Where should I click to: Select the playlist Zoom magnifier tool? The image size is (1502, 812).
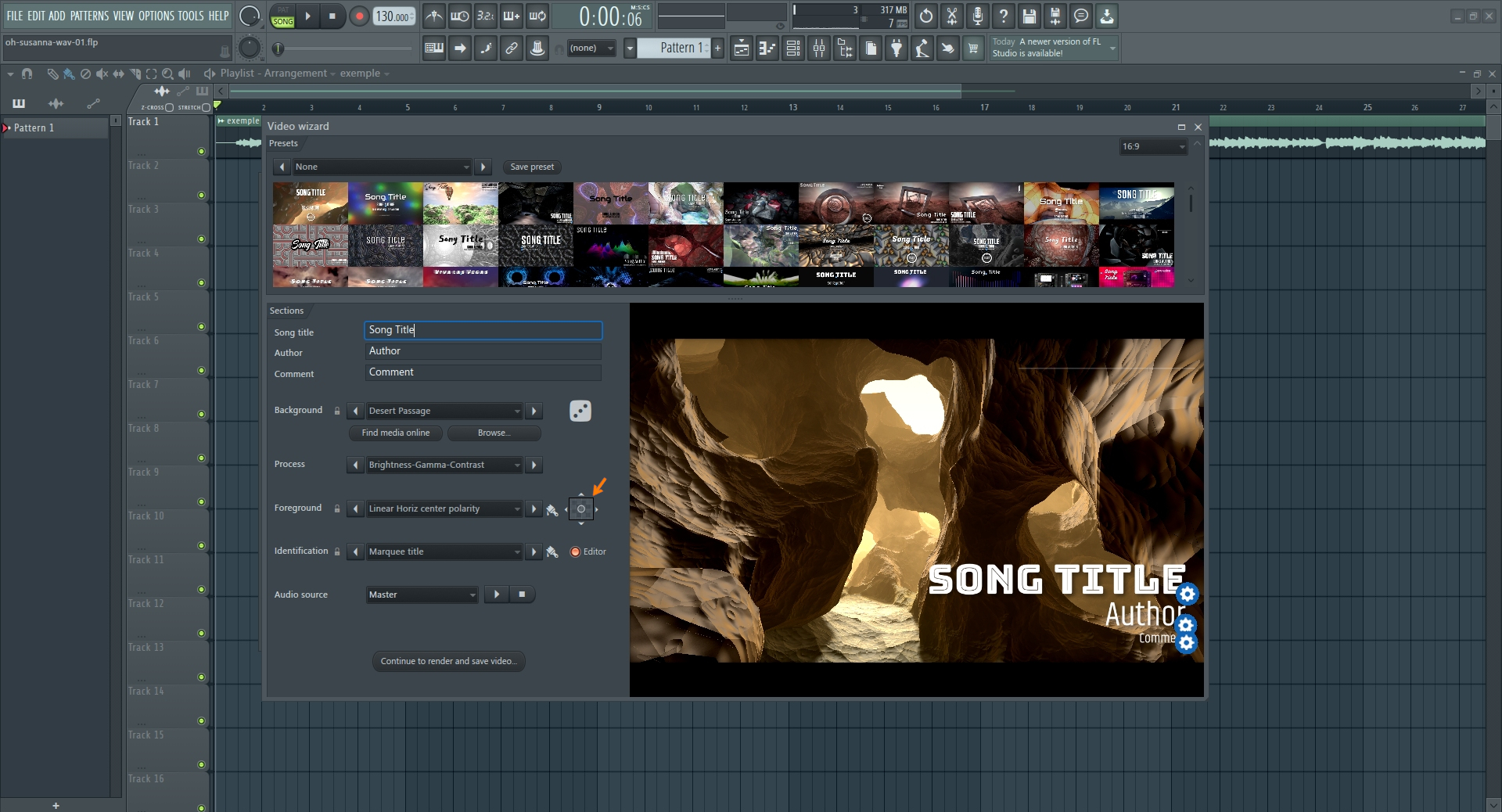168,74
